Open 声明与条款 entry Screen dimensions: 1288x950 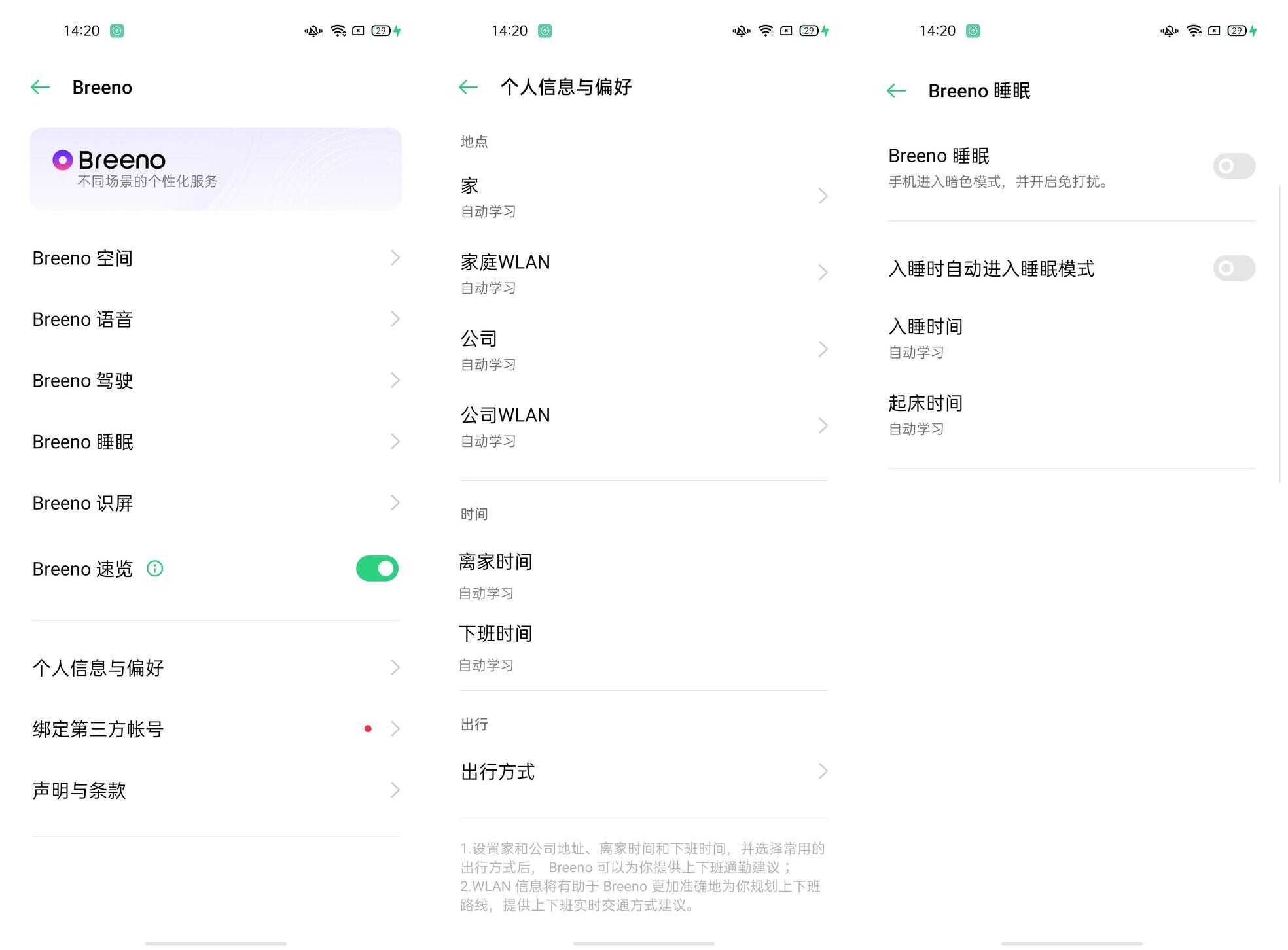click(x=216, y=790)
